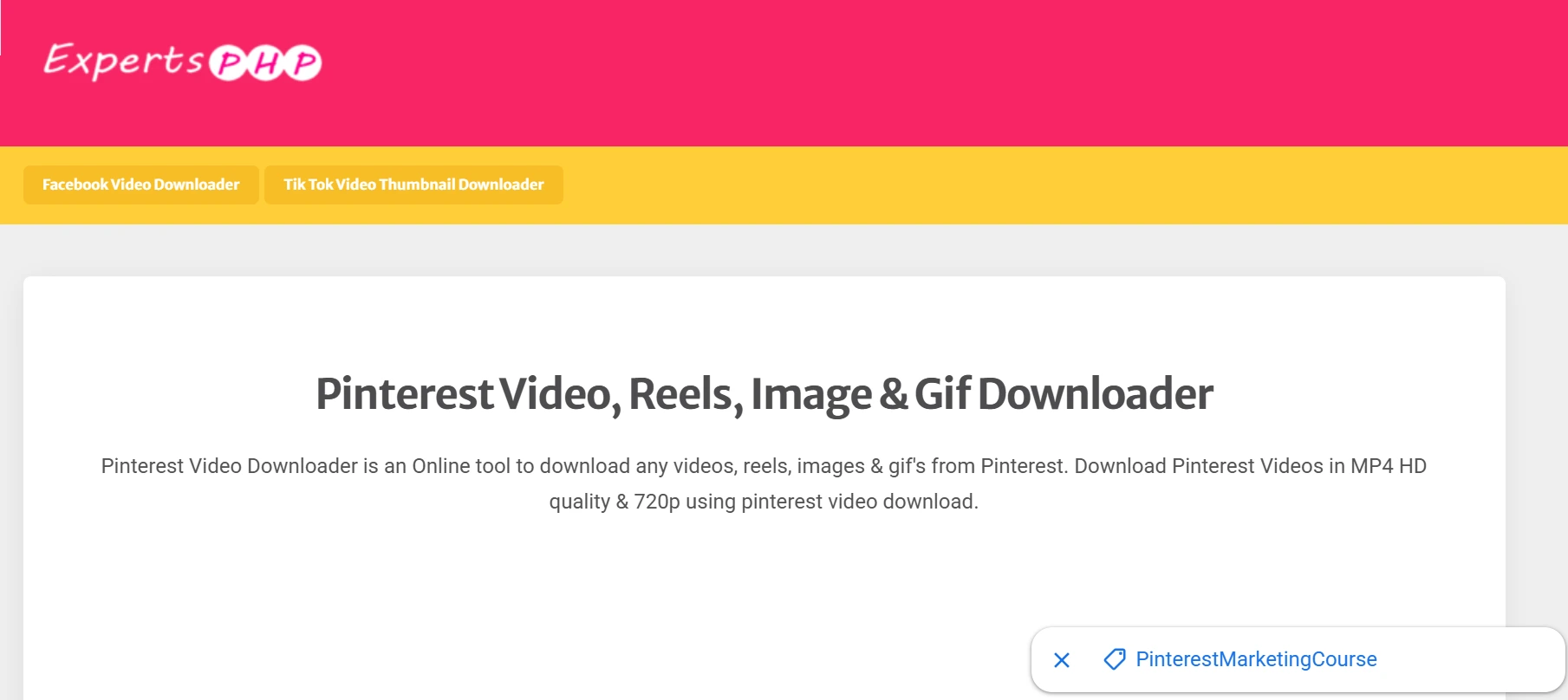Click the 720p text in the description
The image size is (1568, 700).
tap(656, 502)
